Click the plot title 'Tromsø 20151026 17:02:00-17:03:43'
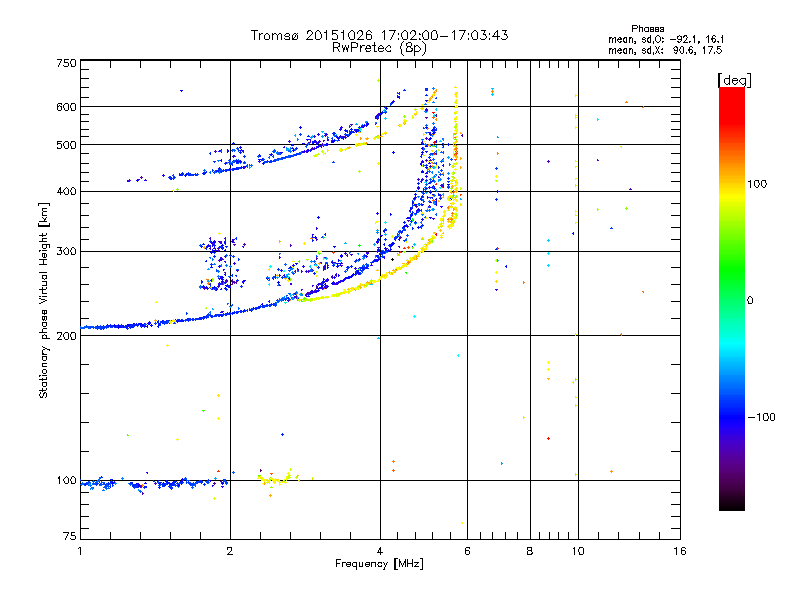800x600 pixels. [379, 35]
